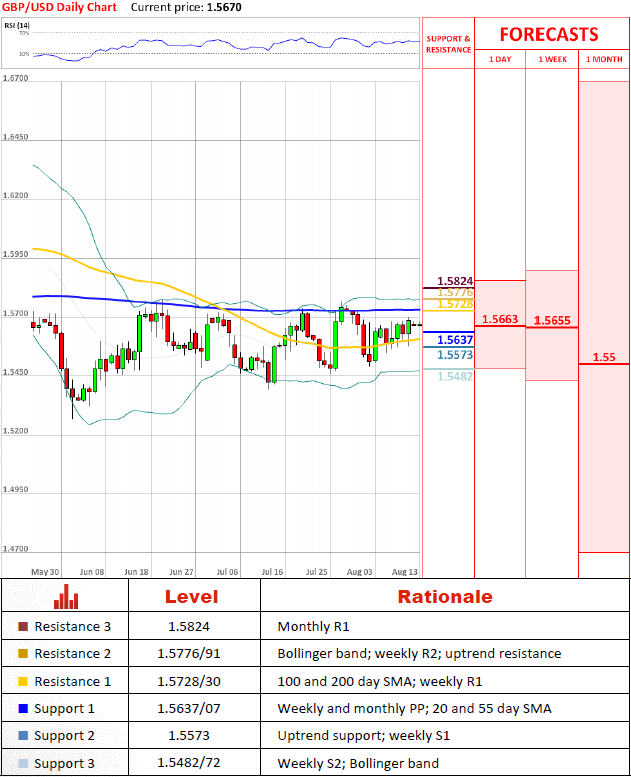Click the Jul 06 date axis label

[x=227, y=572]
